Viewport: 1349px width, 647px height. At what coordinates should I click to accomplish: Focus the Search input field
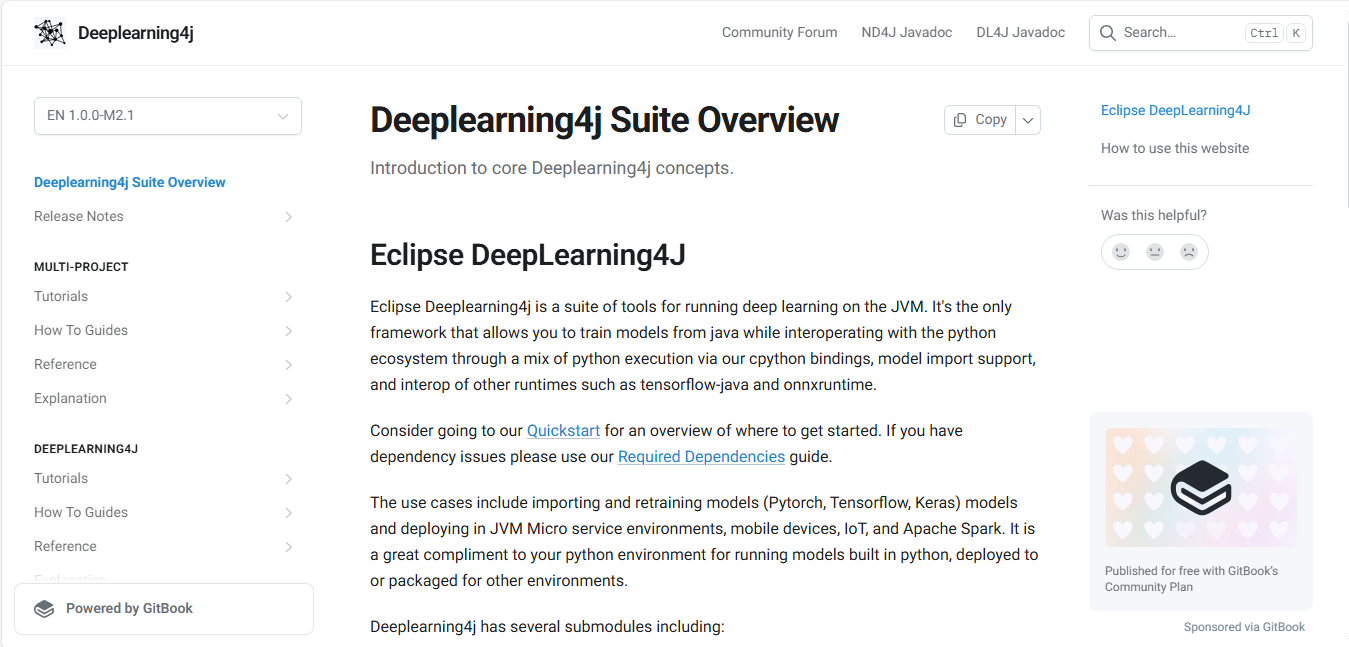1180,33
